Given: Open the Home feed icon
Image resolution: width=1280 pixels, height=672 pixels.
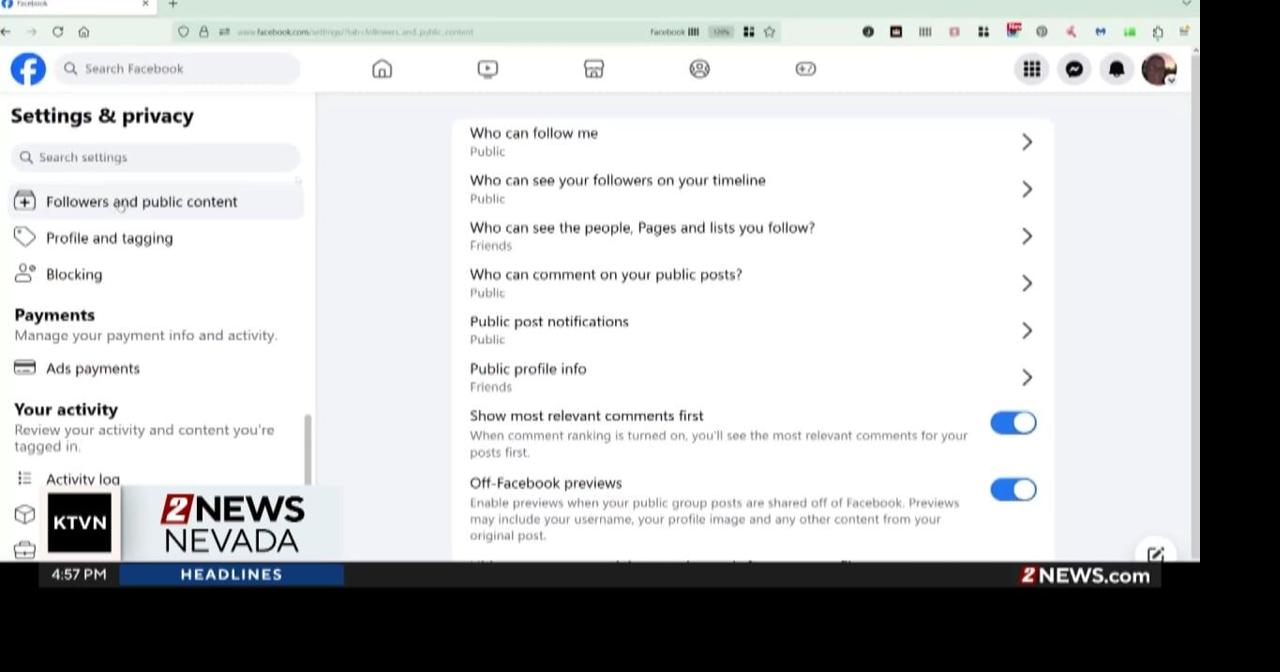Looking at the screenshot, I should pyautogui.click(x=382, y=69).
